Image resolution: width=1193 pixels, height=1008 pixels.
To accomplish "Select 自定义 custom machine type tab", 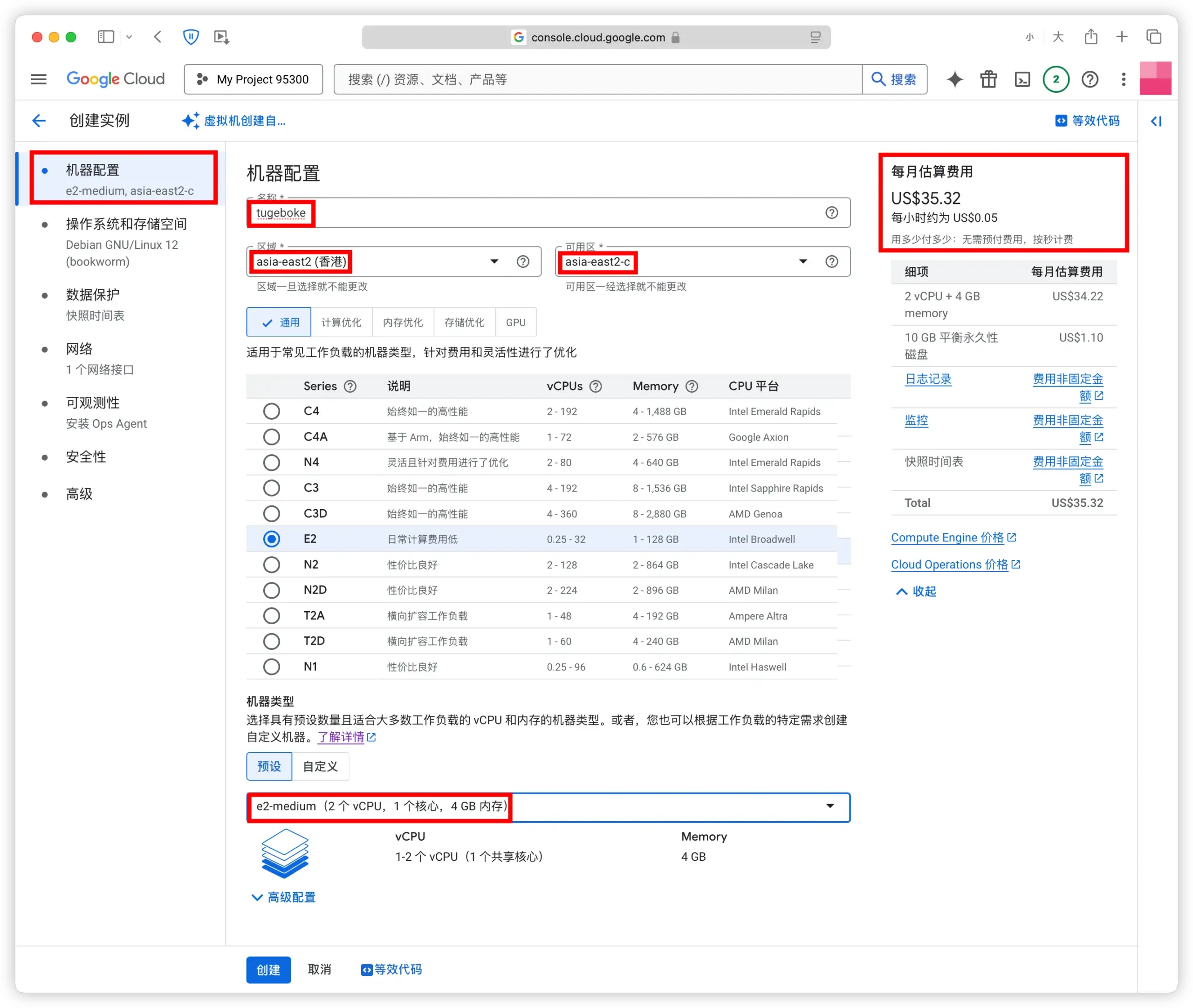I will tap(320, 766).
